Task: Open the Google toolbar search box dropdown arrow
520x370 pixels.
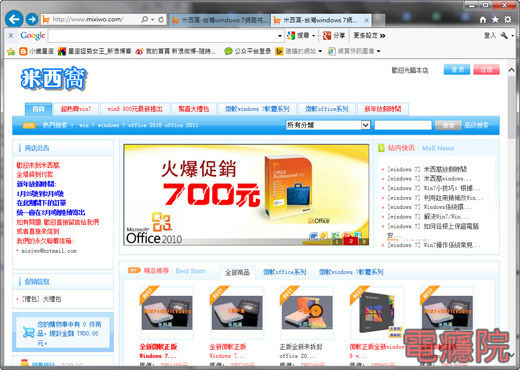Action: [x=280, y=36]
